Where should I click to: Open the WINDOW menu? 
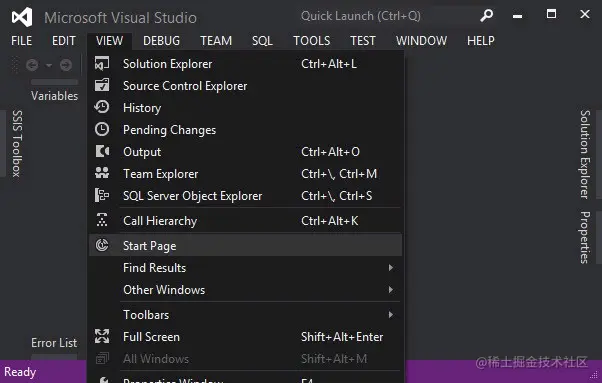click(x=422, y=41)
